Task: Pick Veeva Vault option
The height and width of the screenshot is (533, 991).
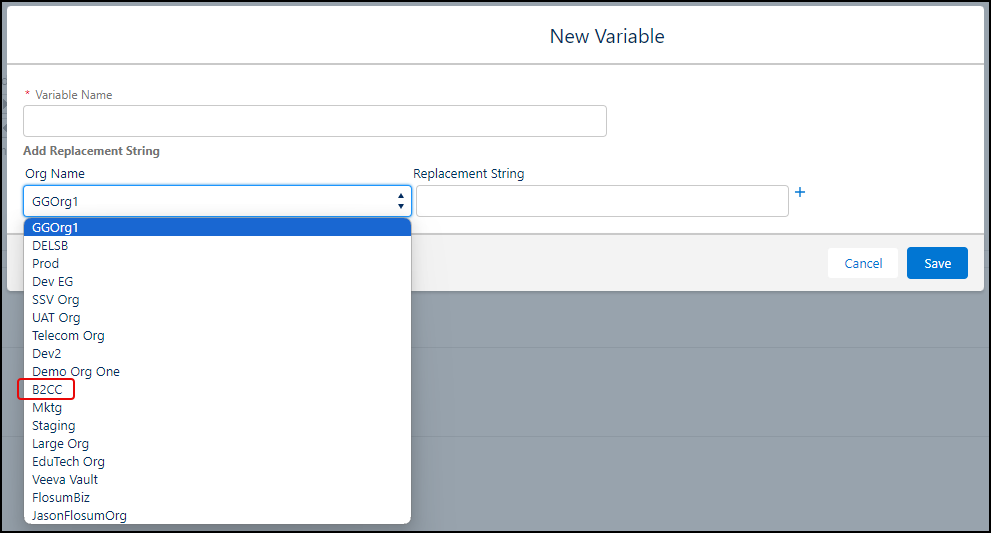Action: [x=217, y=480]
